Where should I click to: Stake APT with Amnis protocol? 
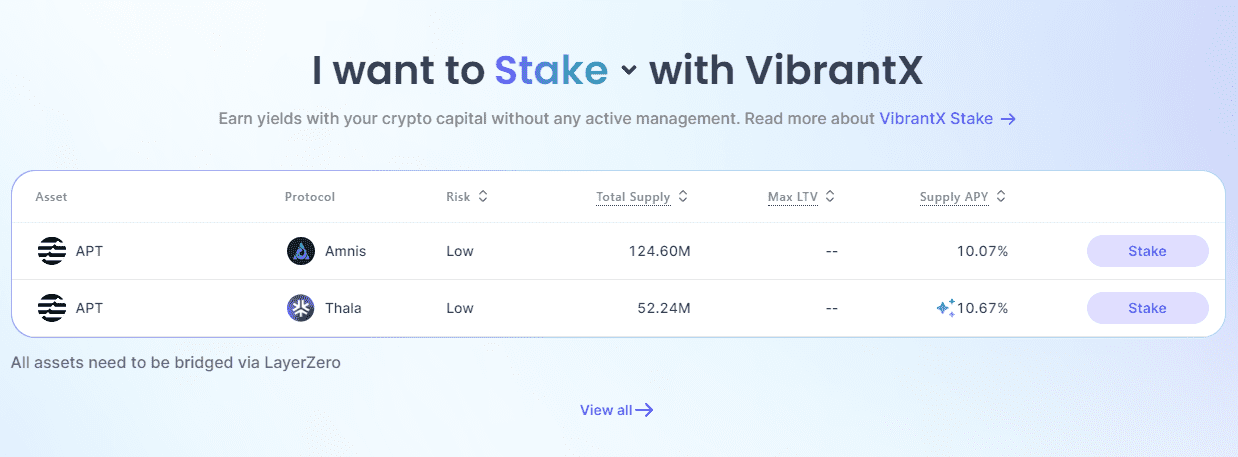tap(1147, 251)
